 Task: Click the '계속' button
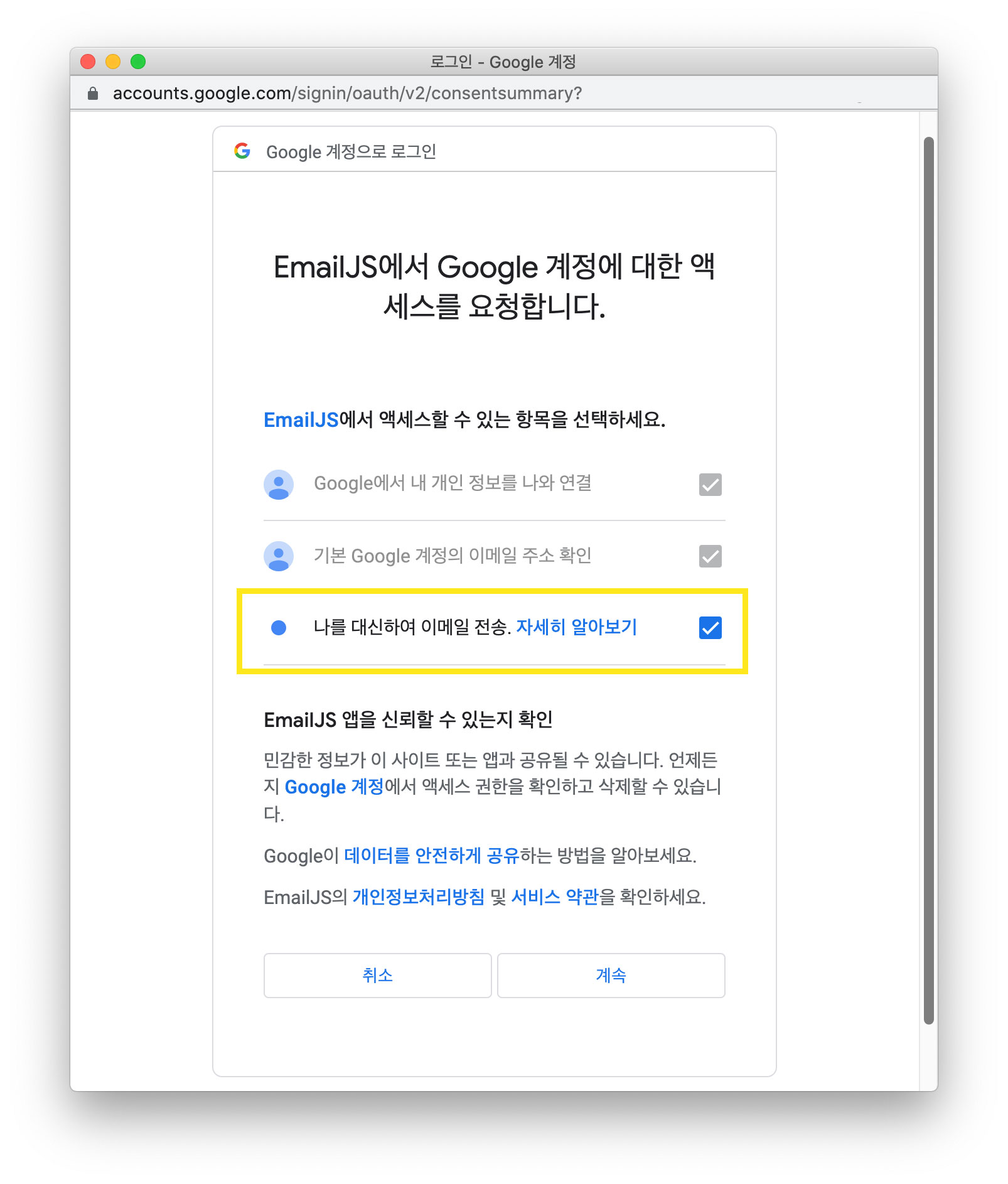[x=611, y=975]
